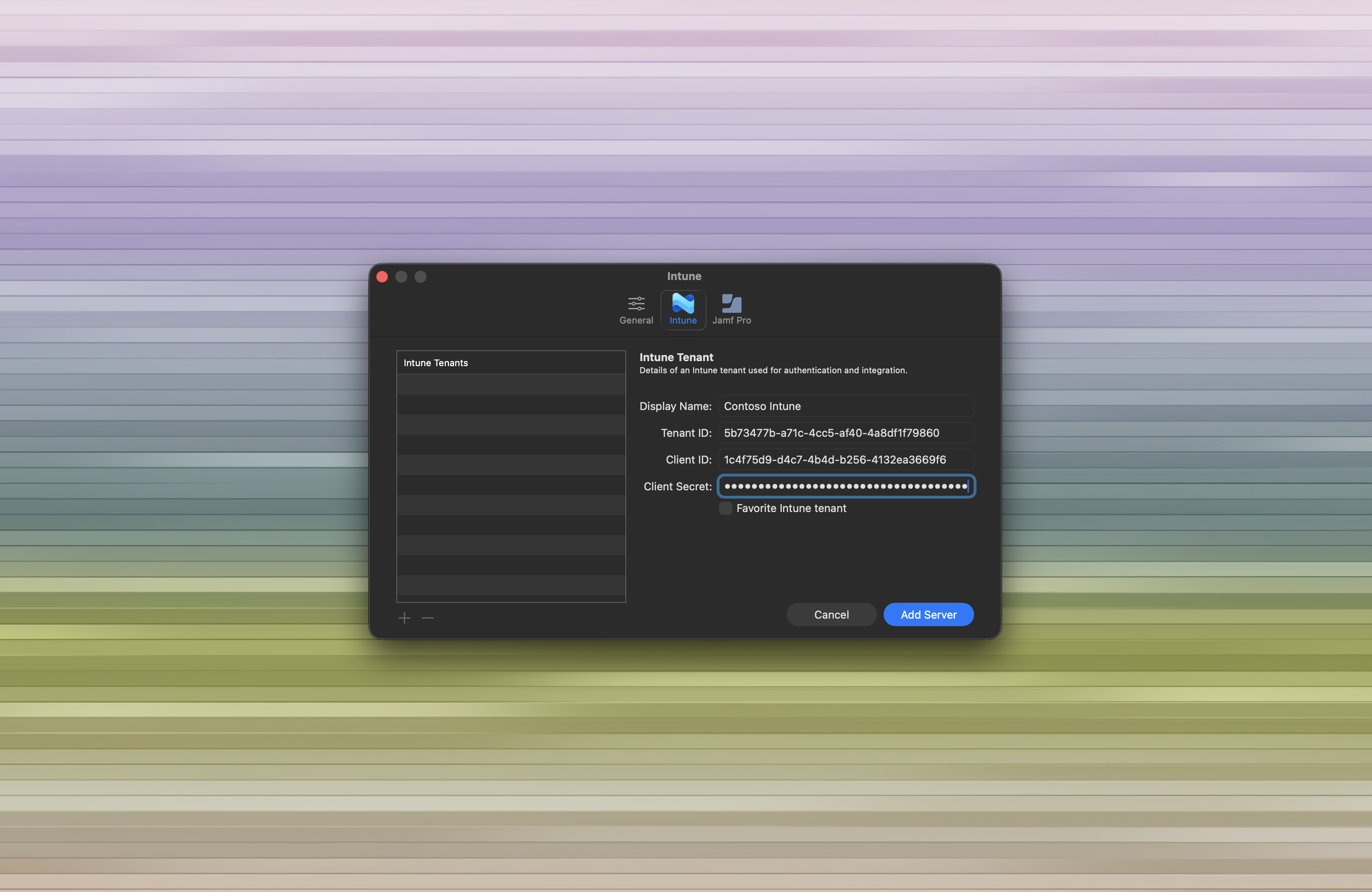Viewport: 1372px width, 892px height.
Task: Switch to the Jamf Pro tab
Action: tap(732, 310)
